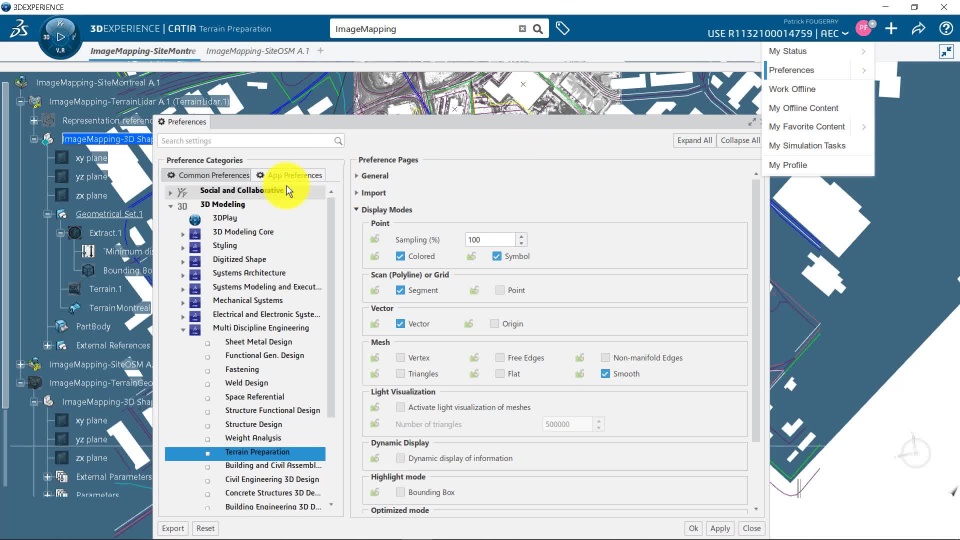
Task: Click the PF user profile avatar
Action: click(864, 28)
